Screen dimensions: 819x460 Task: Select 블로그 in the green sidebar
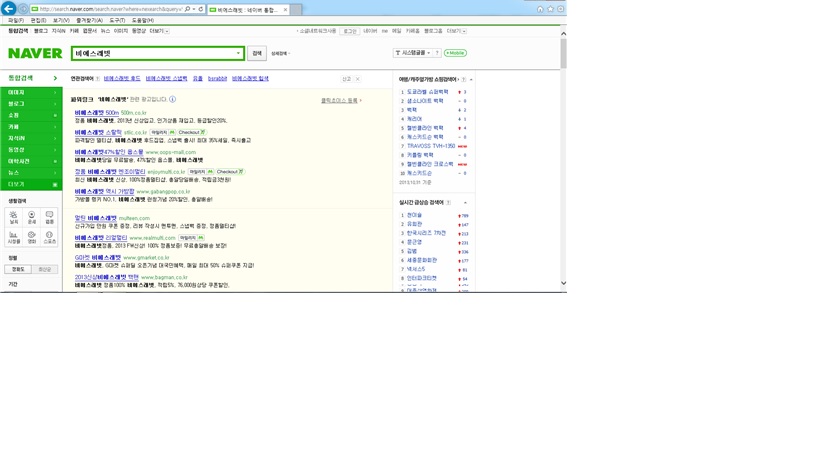(31, 104)
